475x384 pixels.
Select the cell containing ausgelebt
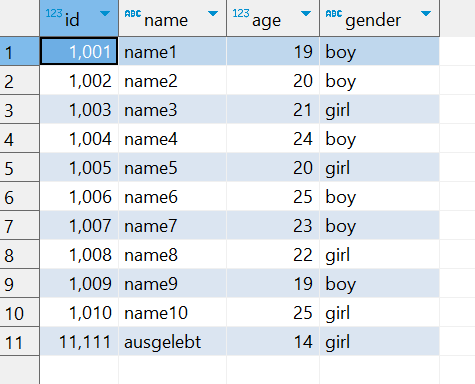click(172, 342)
